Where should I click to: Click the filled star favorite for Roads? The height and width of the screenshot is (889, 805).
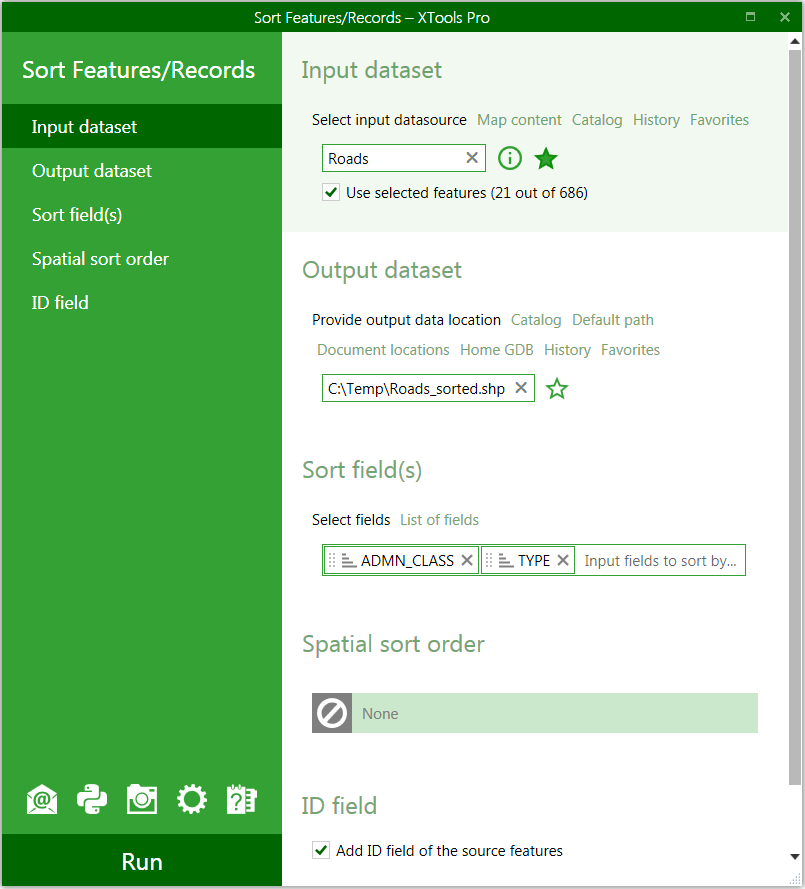coord(546,158)
